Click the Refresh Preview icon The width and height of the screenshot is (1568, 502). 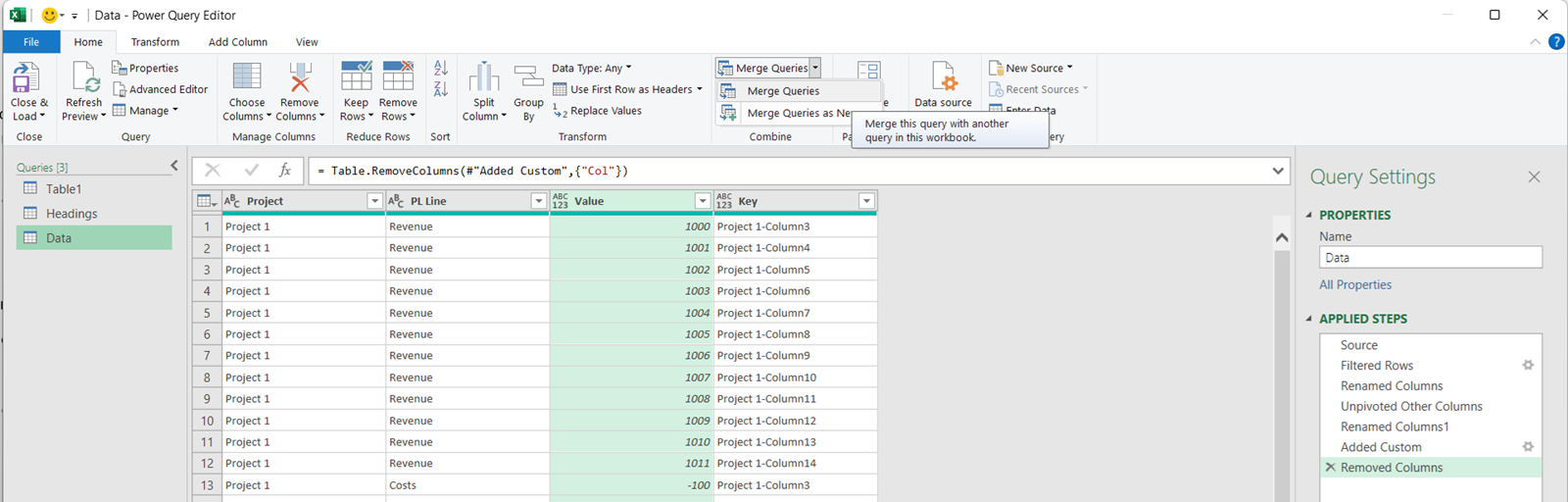[x=84, y=78]
